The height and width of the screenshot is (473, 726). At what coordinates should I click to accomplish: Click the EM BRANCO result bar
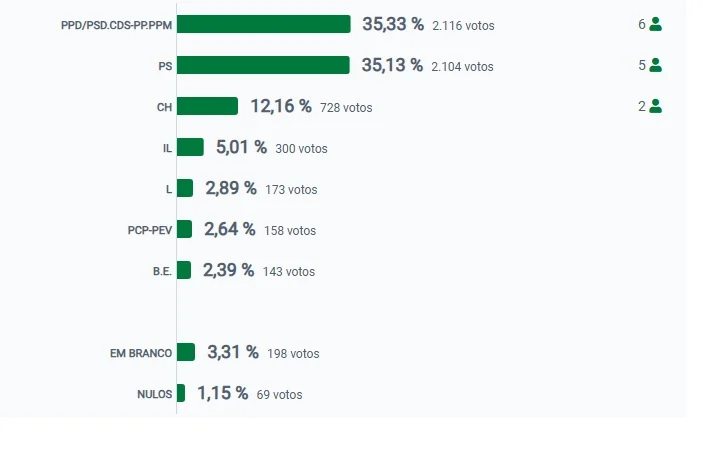(186, 352)
